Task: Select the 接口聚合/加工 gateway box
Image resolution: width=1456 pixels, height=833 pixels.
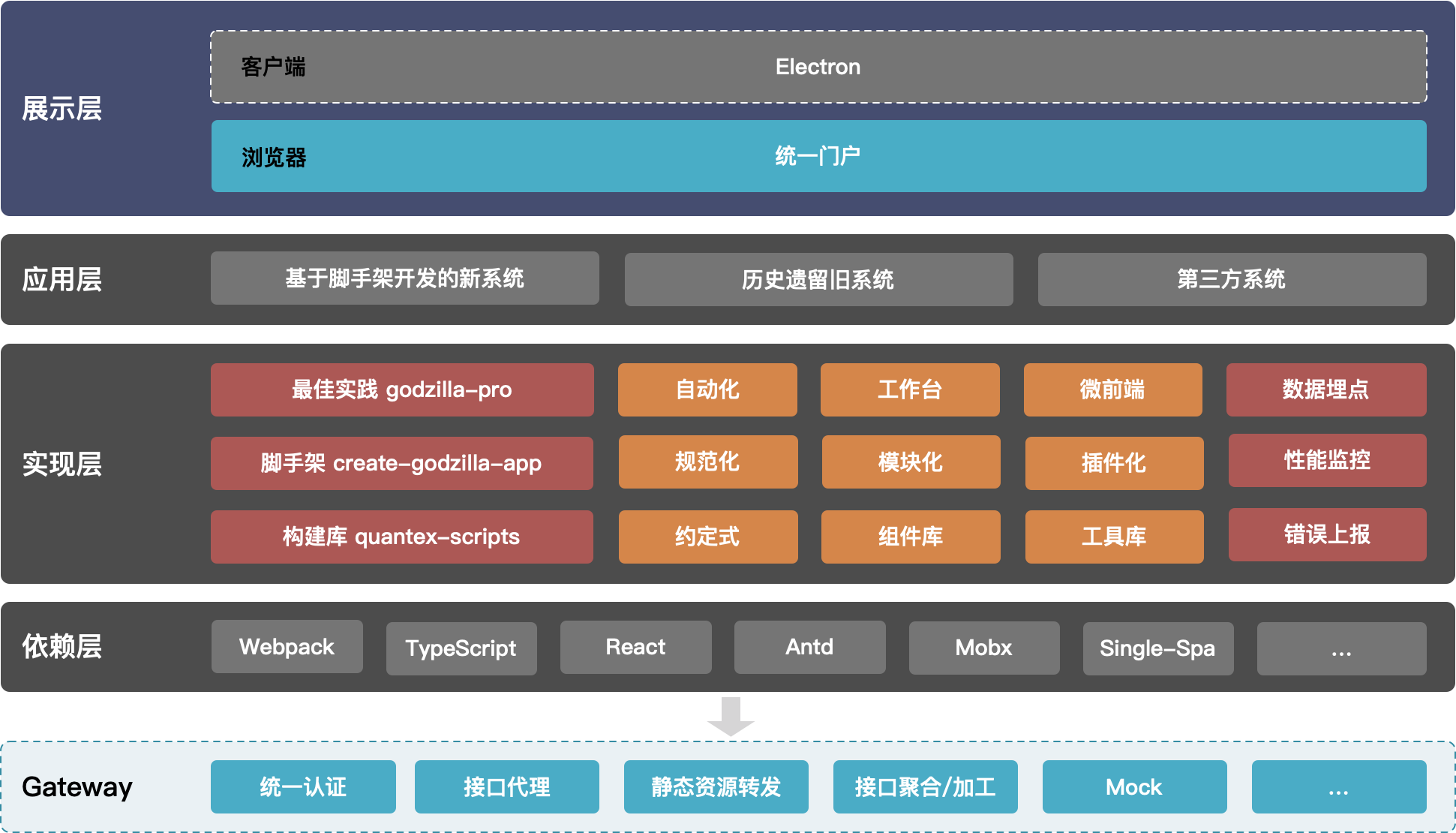Action: click(926, 786)
